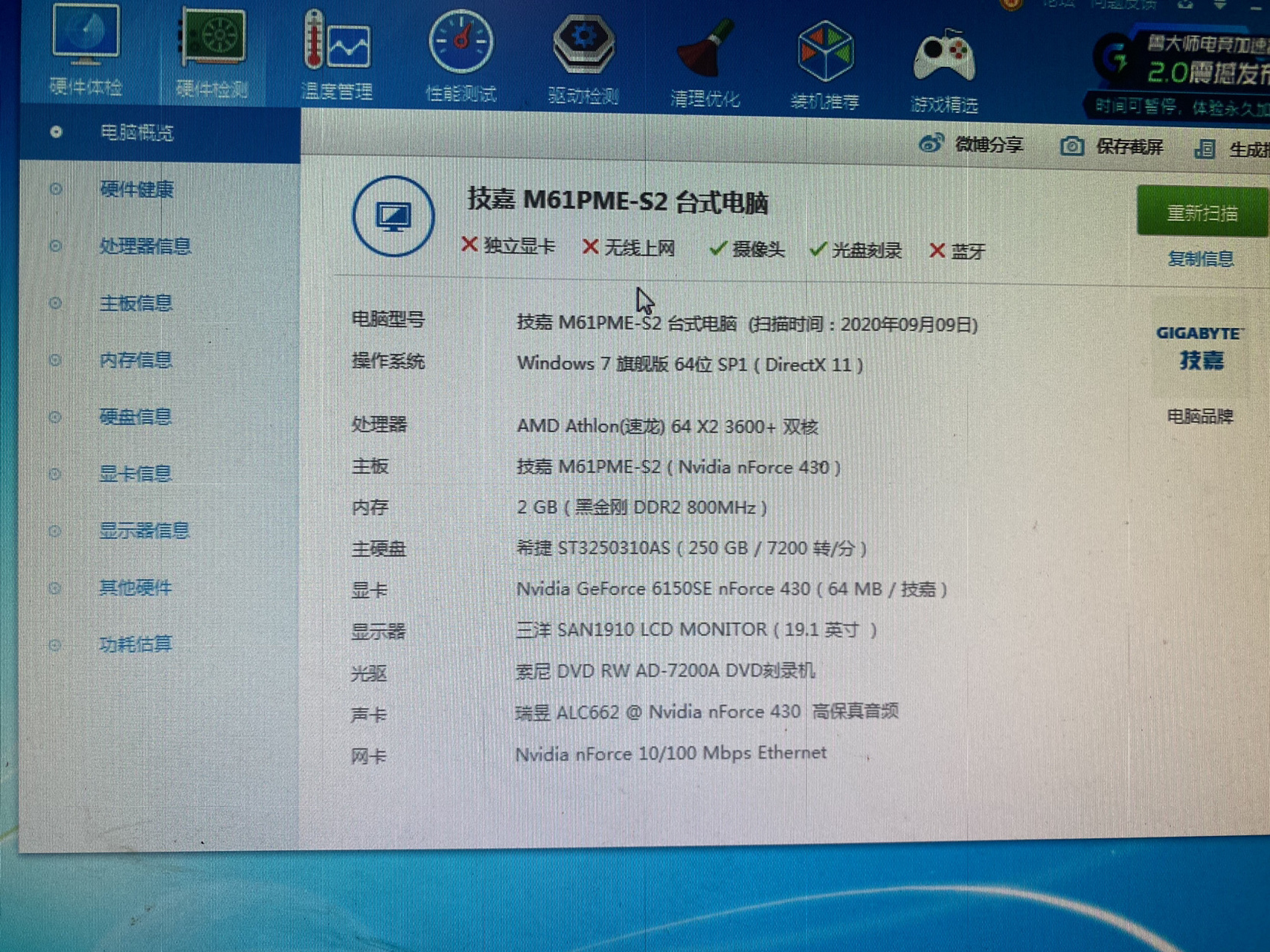Open the 驱动检测 driver detection icon

coord(583,61)
